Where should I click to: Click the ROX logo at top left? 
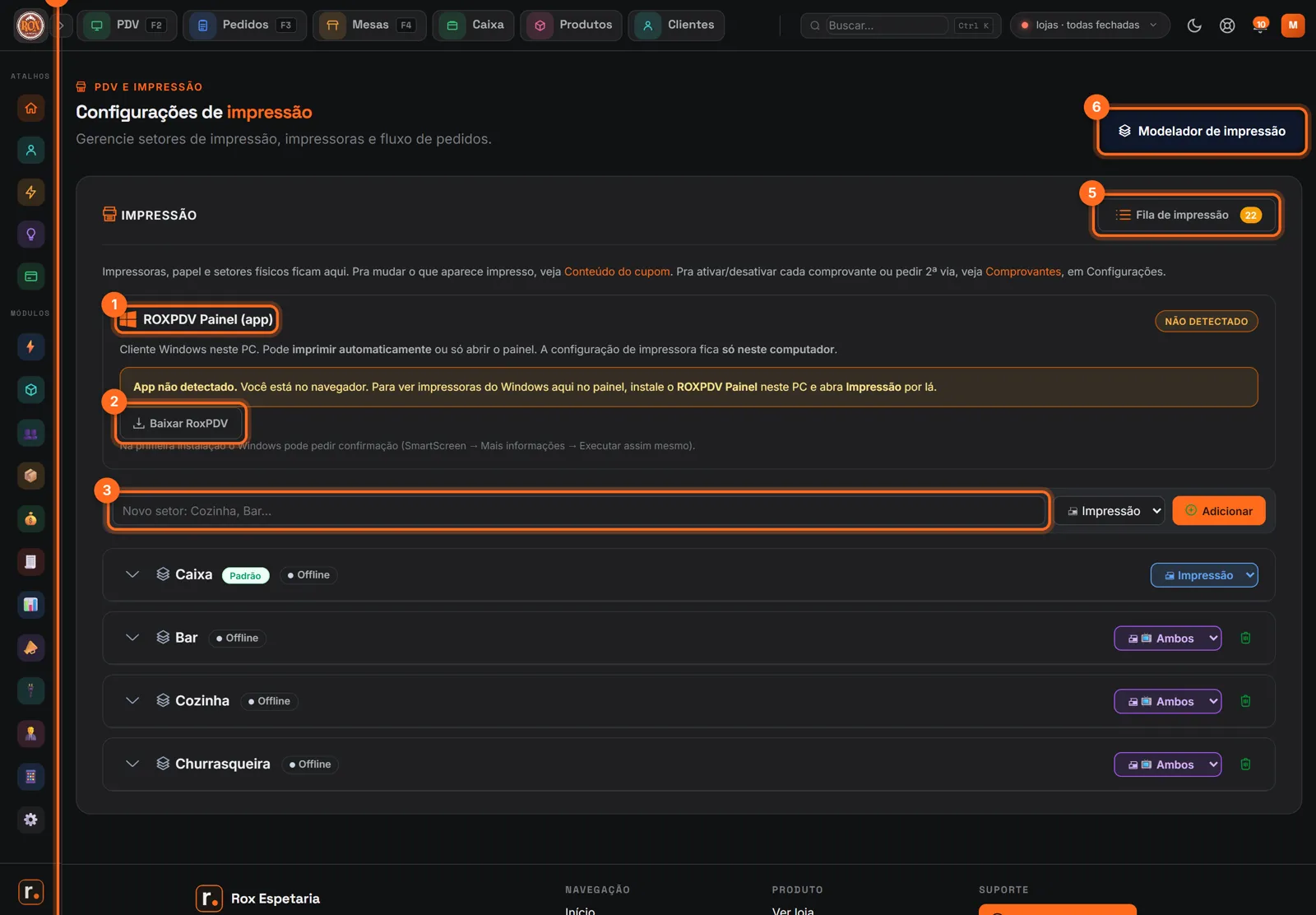[30, 26]
